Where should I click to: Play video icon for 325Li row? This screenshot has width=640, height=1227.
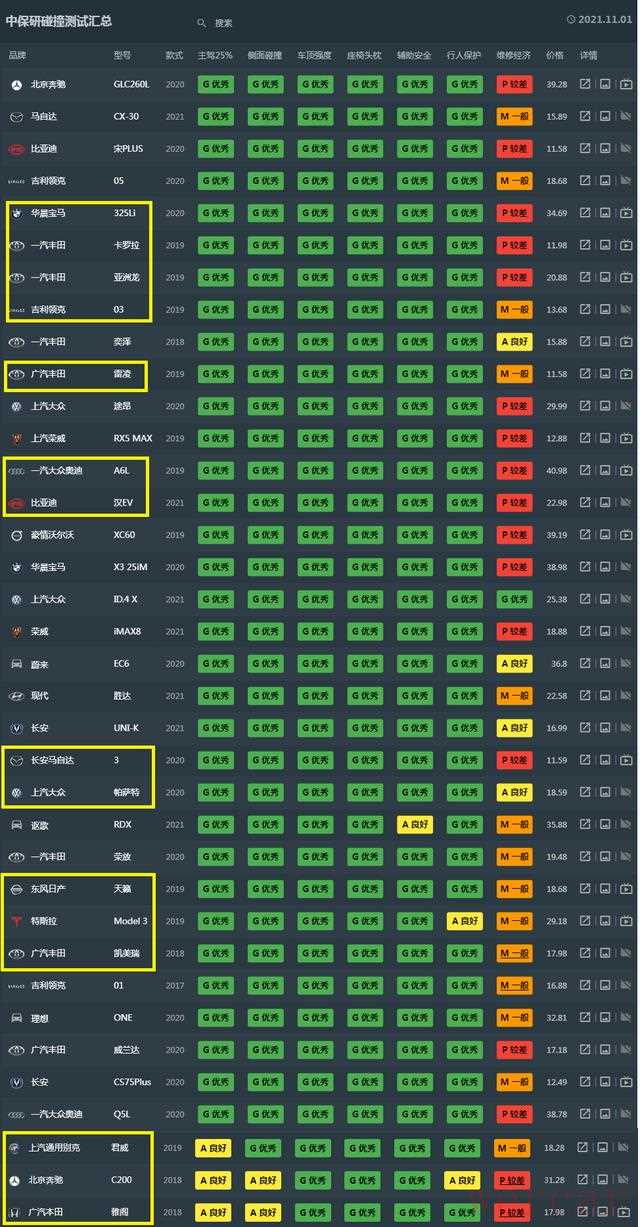[625, 213]
